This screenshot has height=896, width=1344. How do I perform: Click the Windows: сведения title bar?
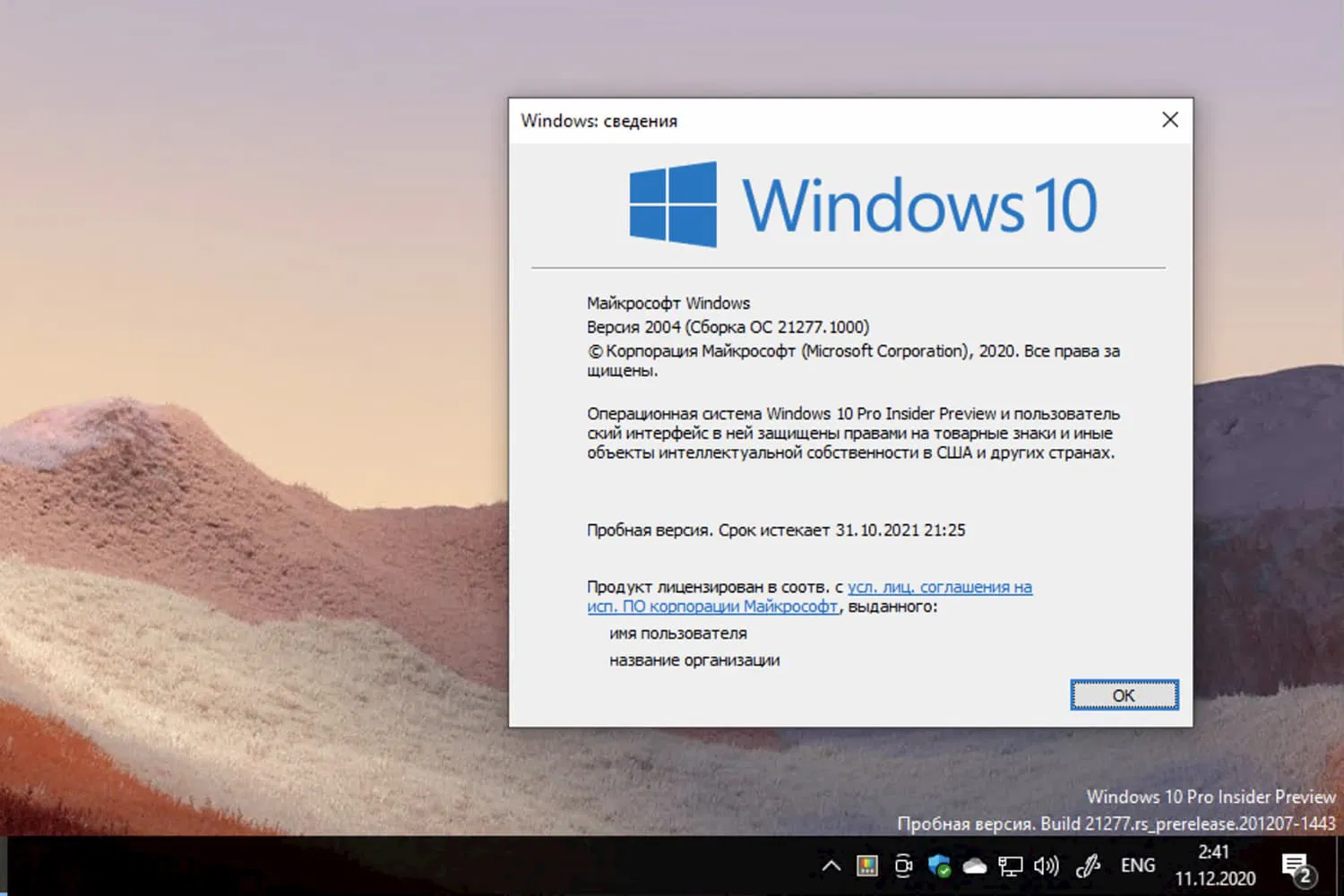click(x=599, y=121)
